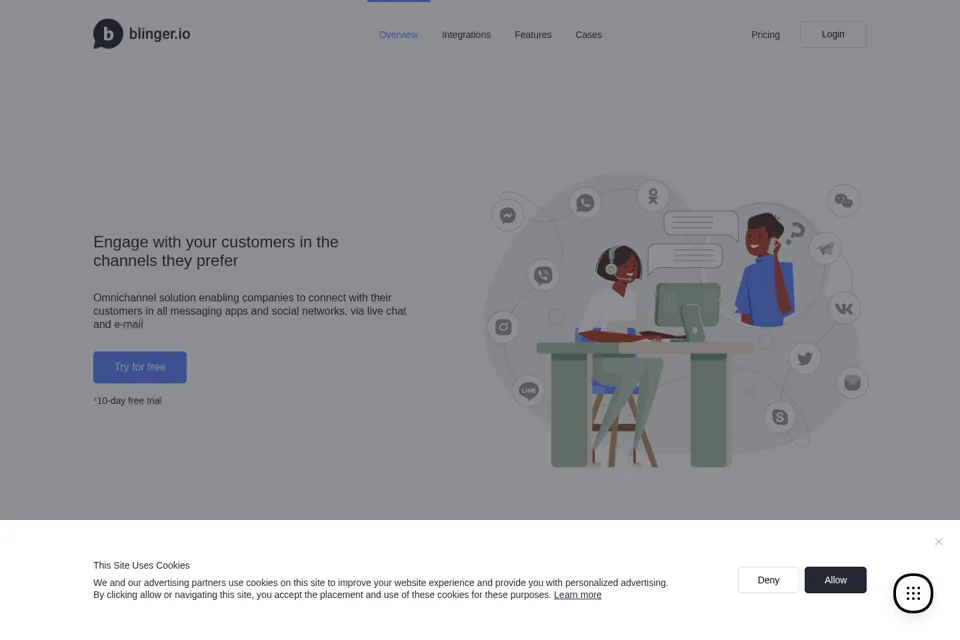Image resolution: width=960 pixels, height=640 pixels.
Task: Click the Skype channel icon
Action: coord(780,417)
